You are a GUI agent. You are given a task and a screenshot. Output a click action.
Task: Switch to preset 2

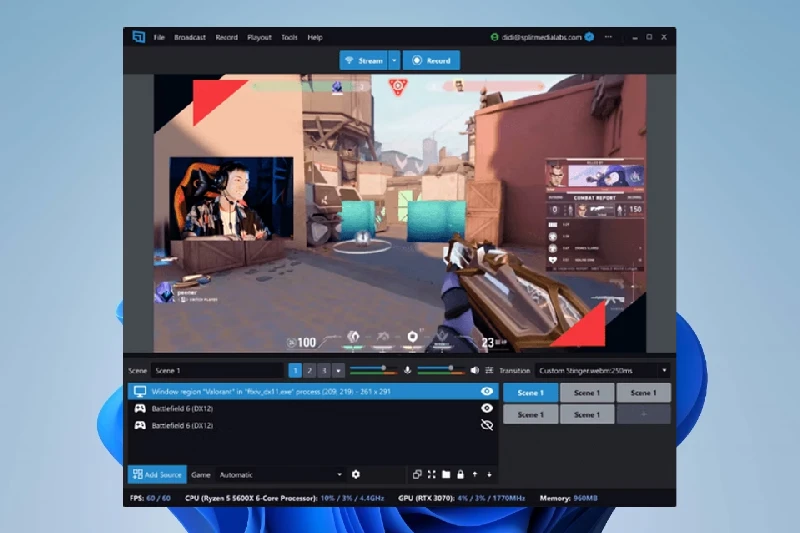(309, 370)
